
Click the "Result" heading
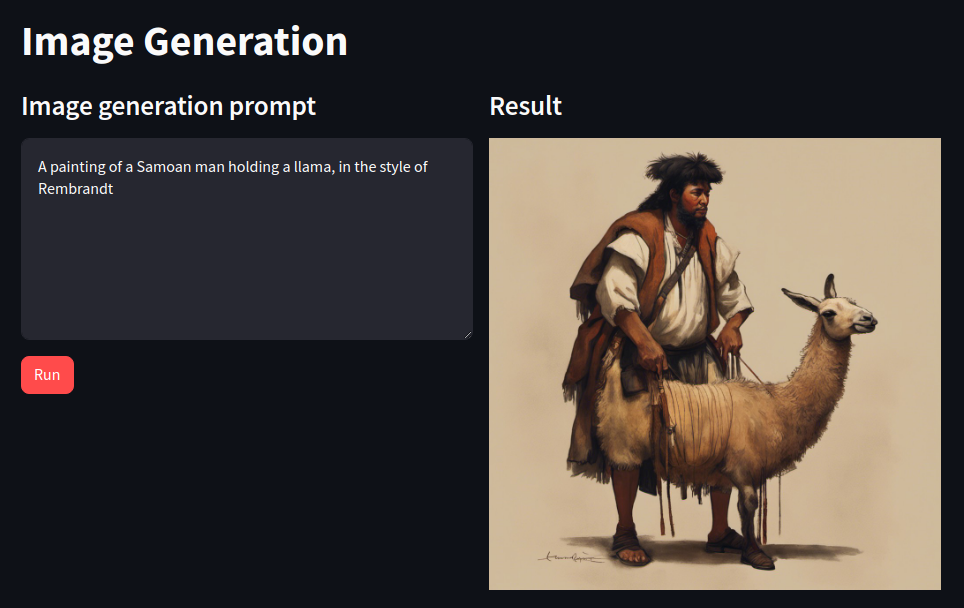(x=525, y=106)
